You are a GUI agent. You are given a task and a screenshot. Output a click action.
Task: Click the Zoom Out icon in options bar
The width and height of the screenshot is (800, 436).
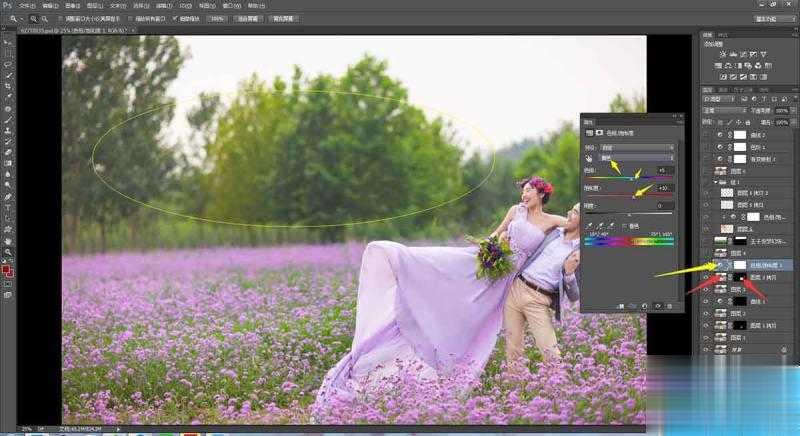coord(44,19)
